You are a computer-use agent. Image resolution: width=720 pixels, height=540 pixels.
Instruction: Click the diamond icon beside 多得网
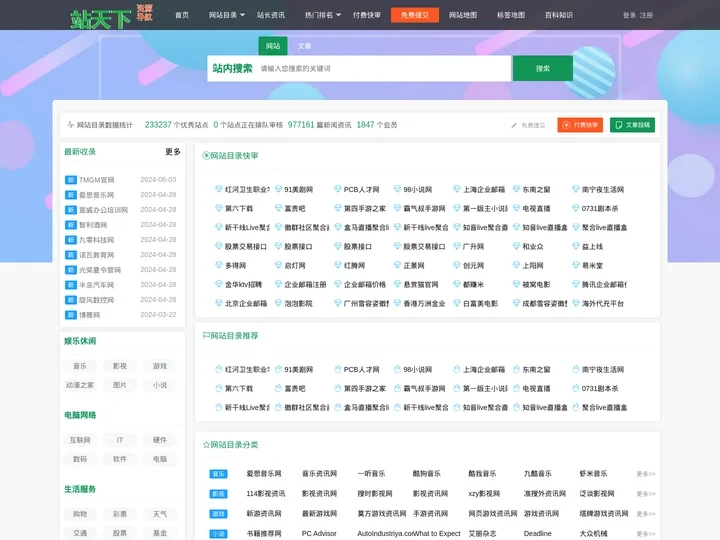click(219, 265)
